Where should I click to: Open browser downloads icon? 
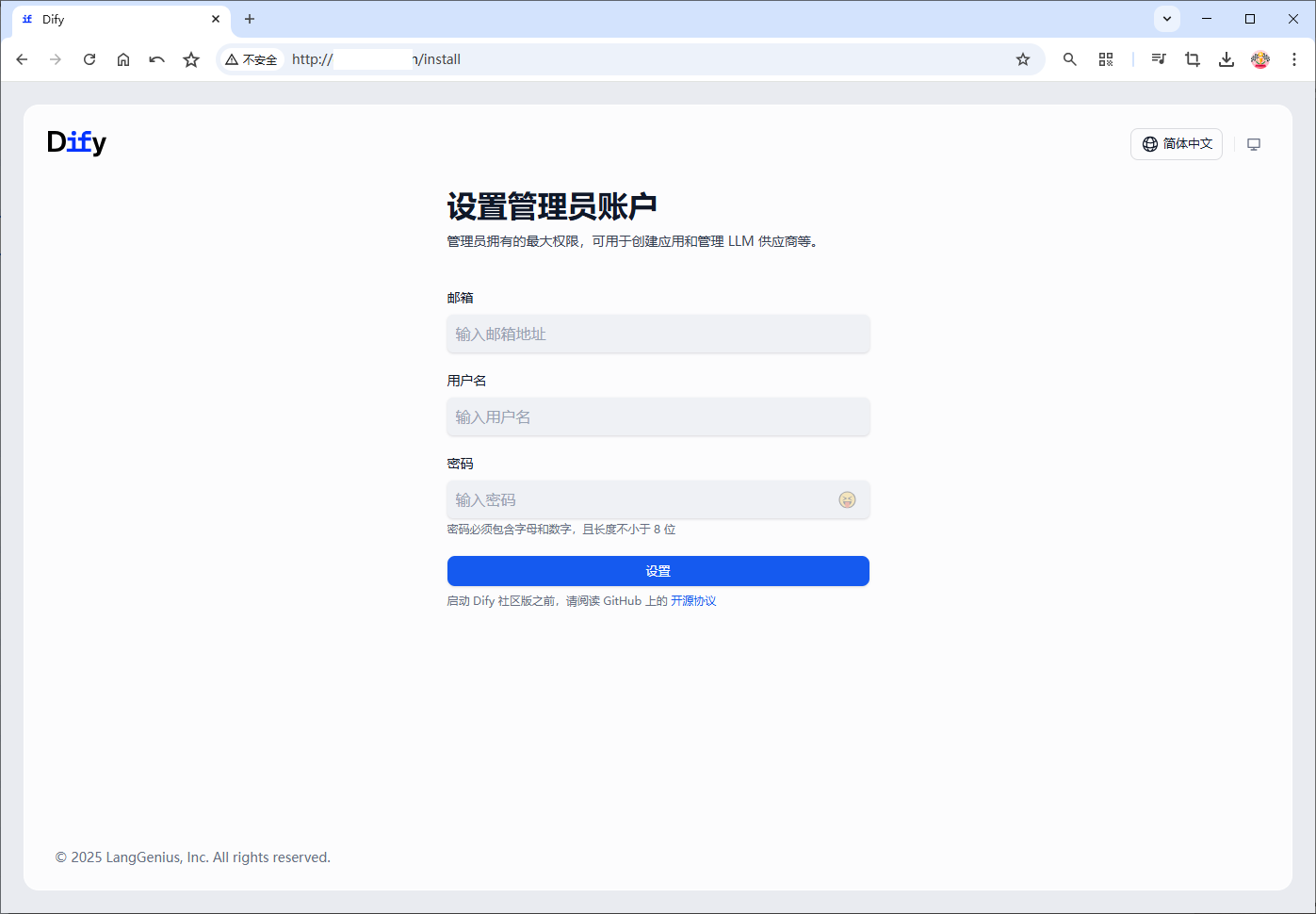coord(1227,59)
